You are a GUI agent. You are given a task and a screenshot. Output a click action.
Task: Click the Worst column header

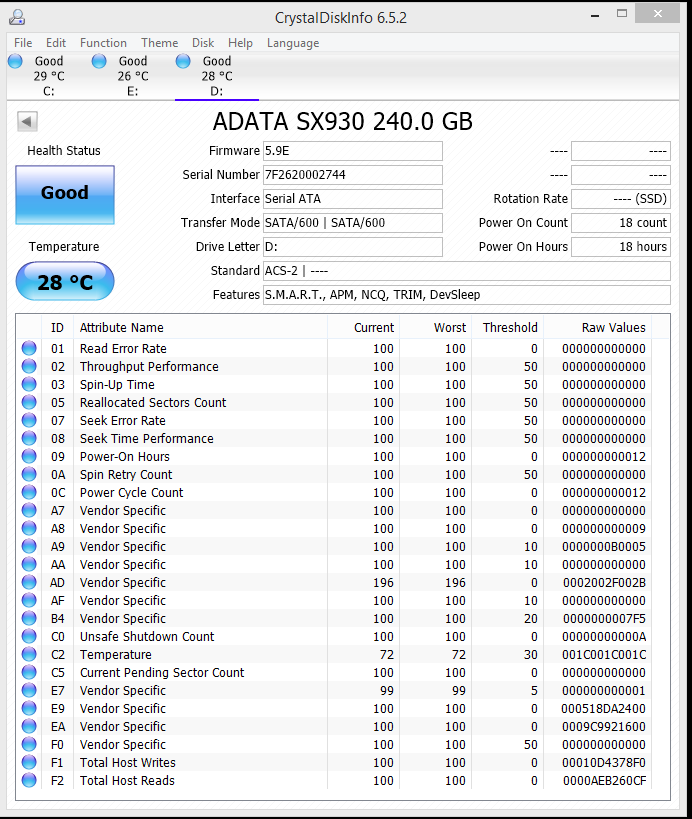[x=436, y=327]
